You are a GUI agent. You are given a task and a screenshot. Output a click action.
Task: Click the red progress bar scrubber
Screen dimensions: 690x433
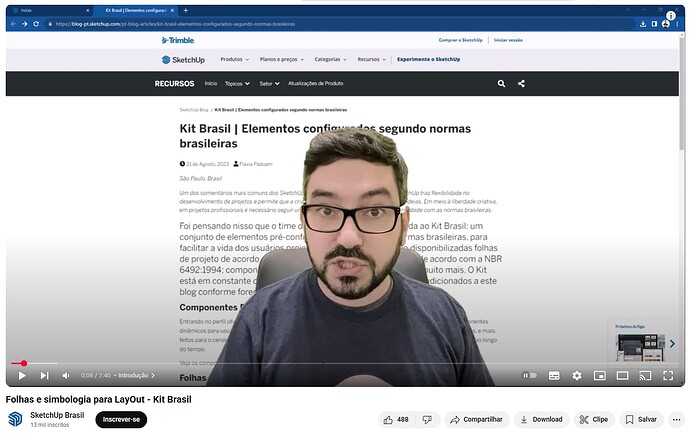tap(24, 363)
